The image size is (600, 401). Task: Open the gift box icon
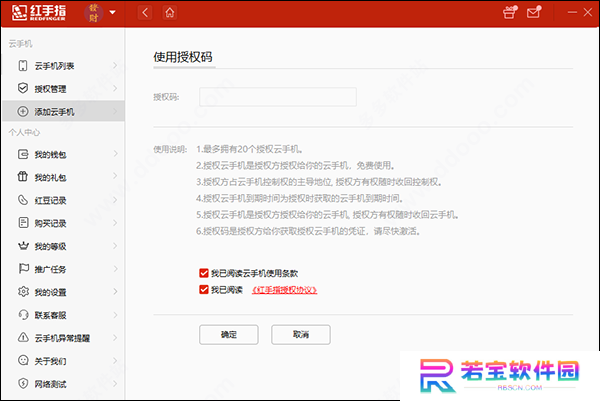point(509,12)
